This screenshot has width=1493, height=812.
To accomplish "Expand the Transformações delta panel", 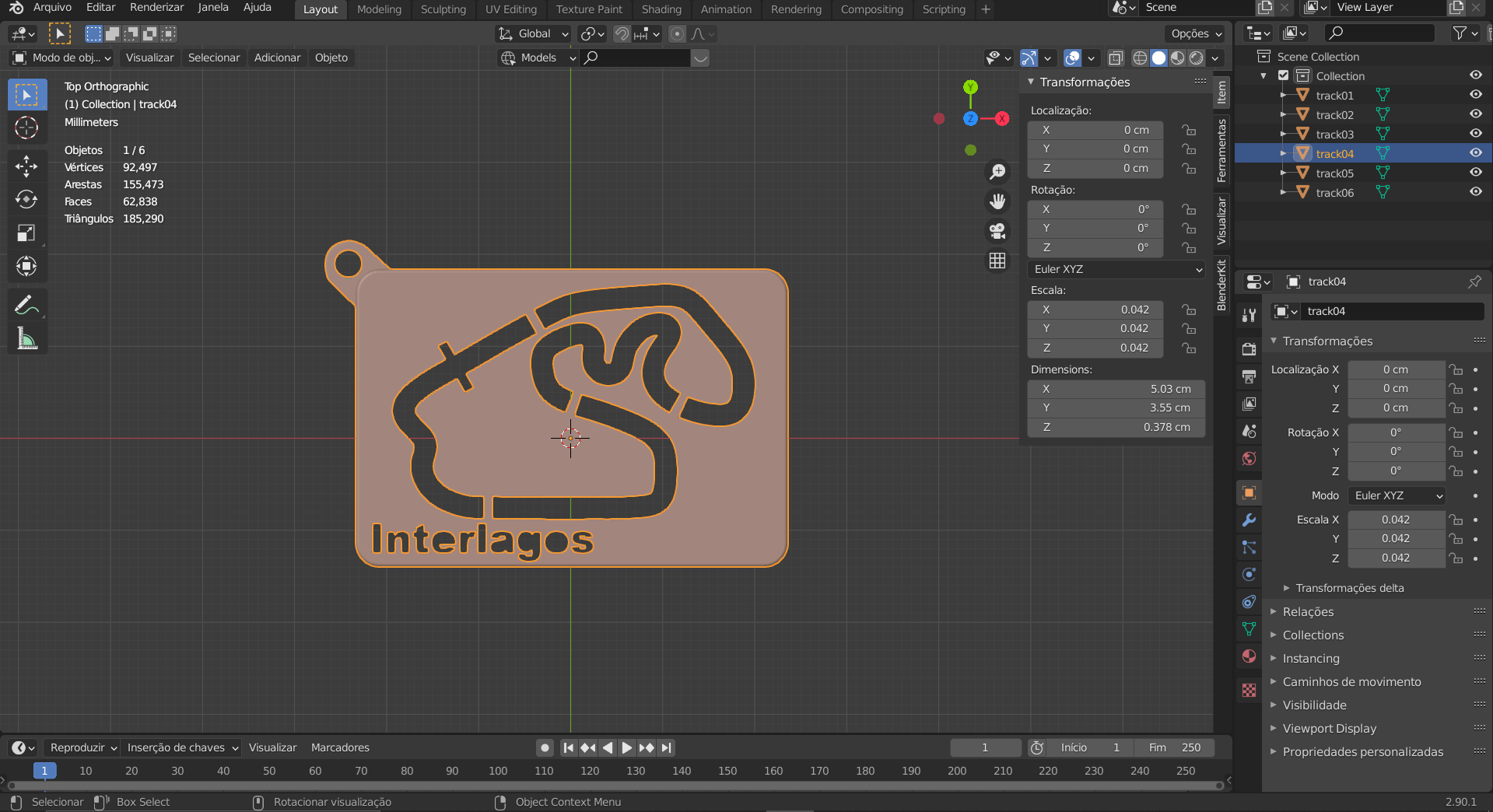I will tap(1349, 588).
